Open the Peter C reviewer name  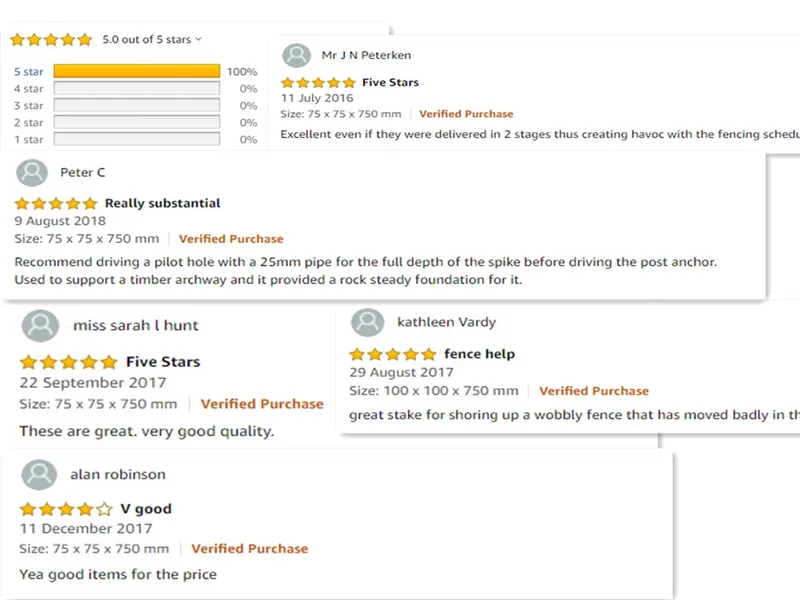point(82,173)
